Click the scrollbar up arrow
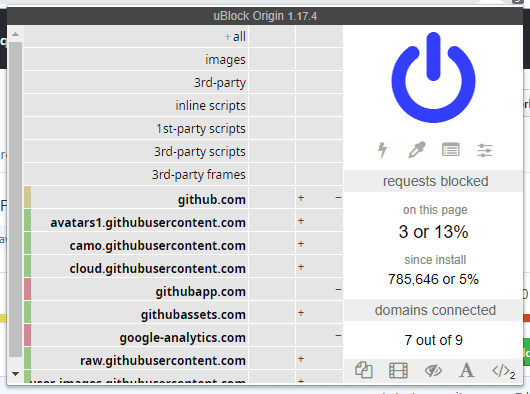Screen dimensions: 530x394 coord(15,34)
